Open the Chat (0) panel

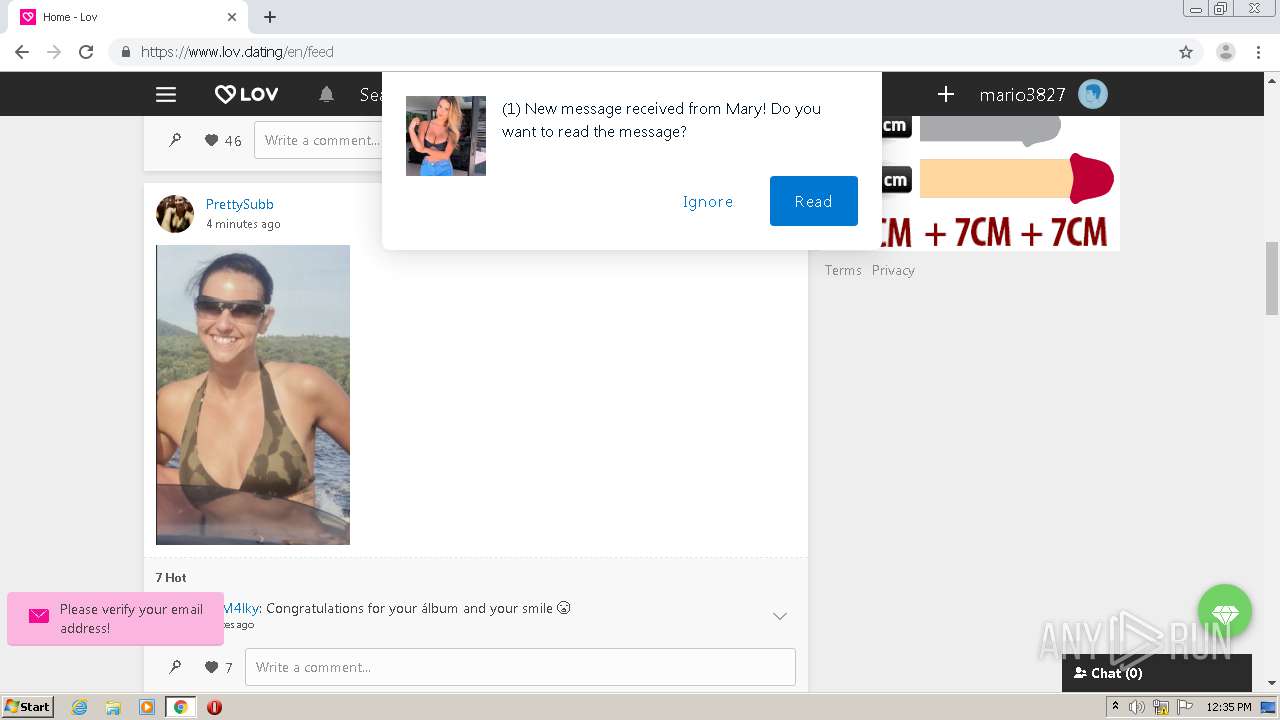1157,673
